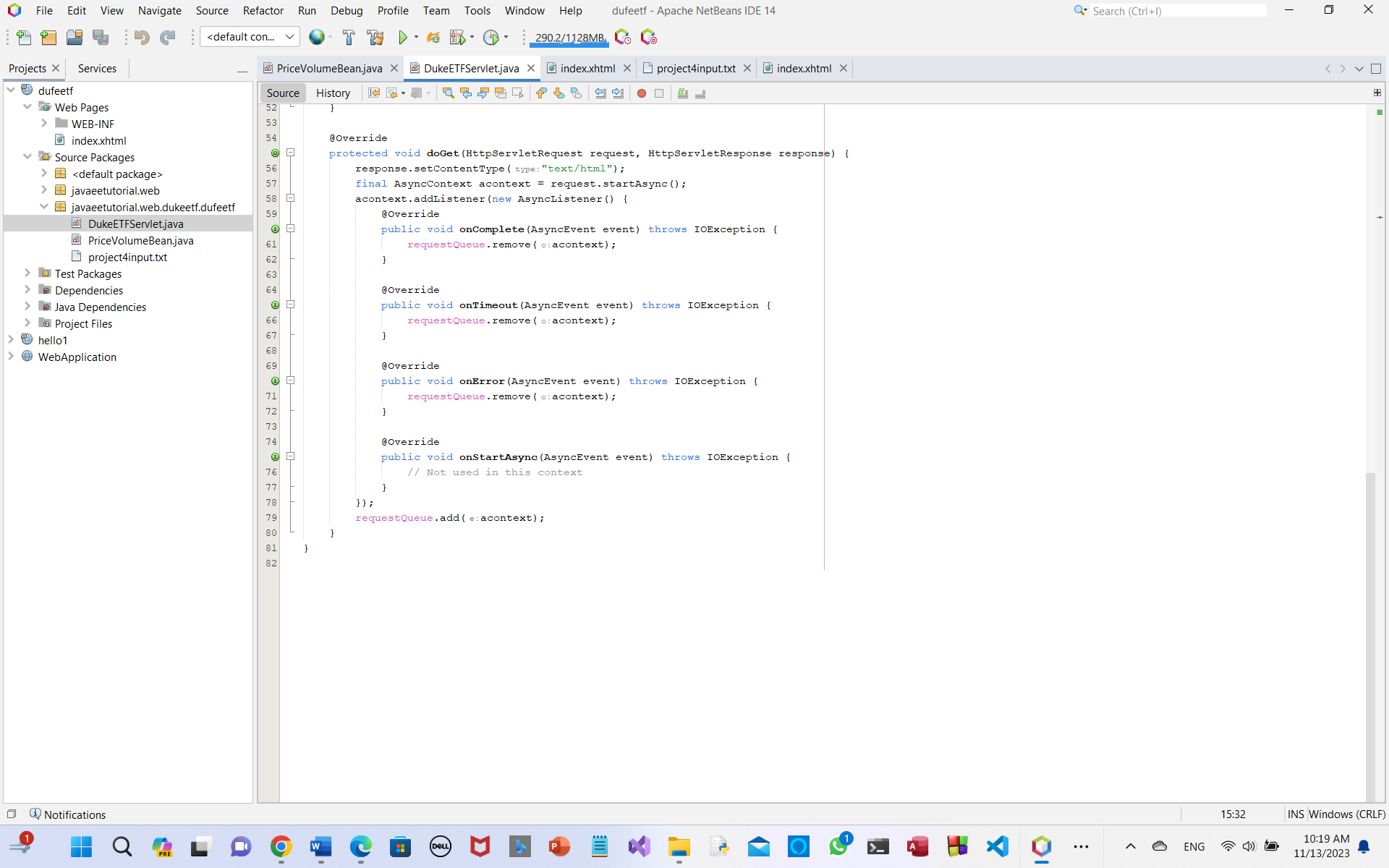This screenshot has height=868, width=1389.
Task: Click the Comment lines icon in editor toolbar
Action: point(682,93)
